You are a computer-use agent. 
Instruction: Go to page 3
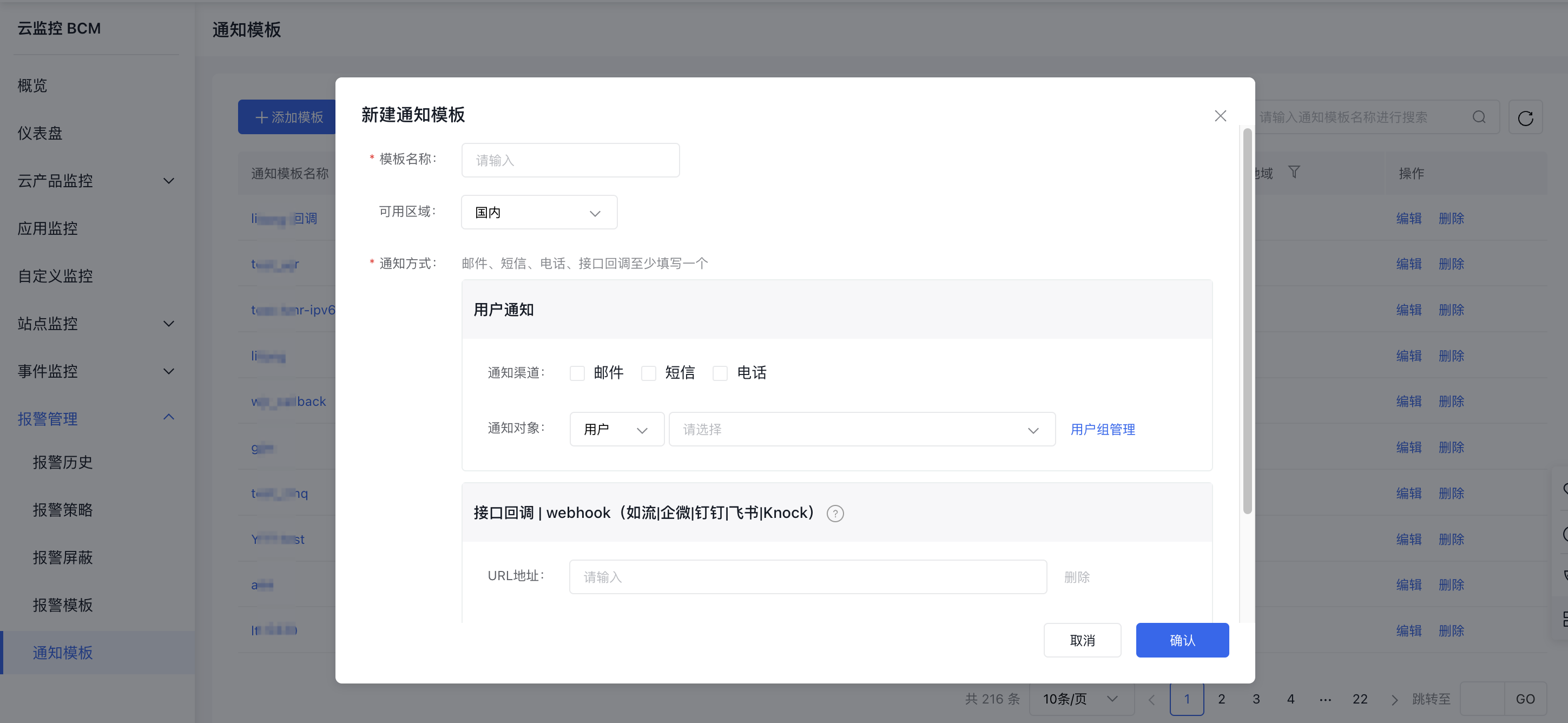tap(1256, 699)
